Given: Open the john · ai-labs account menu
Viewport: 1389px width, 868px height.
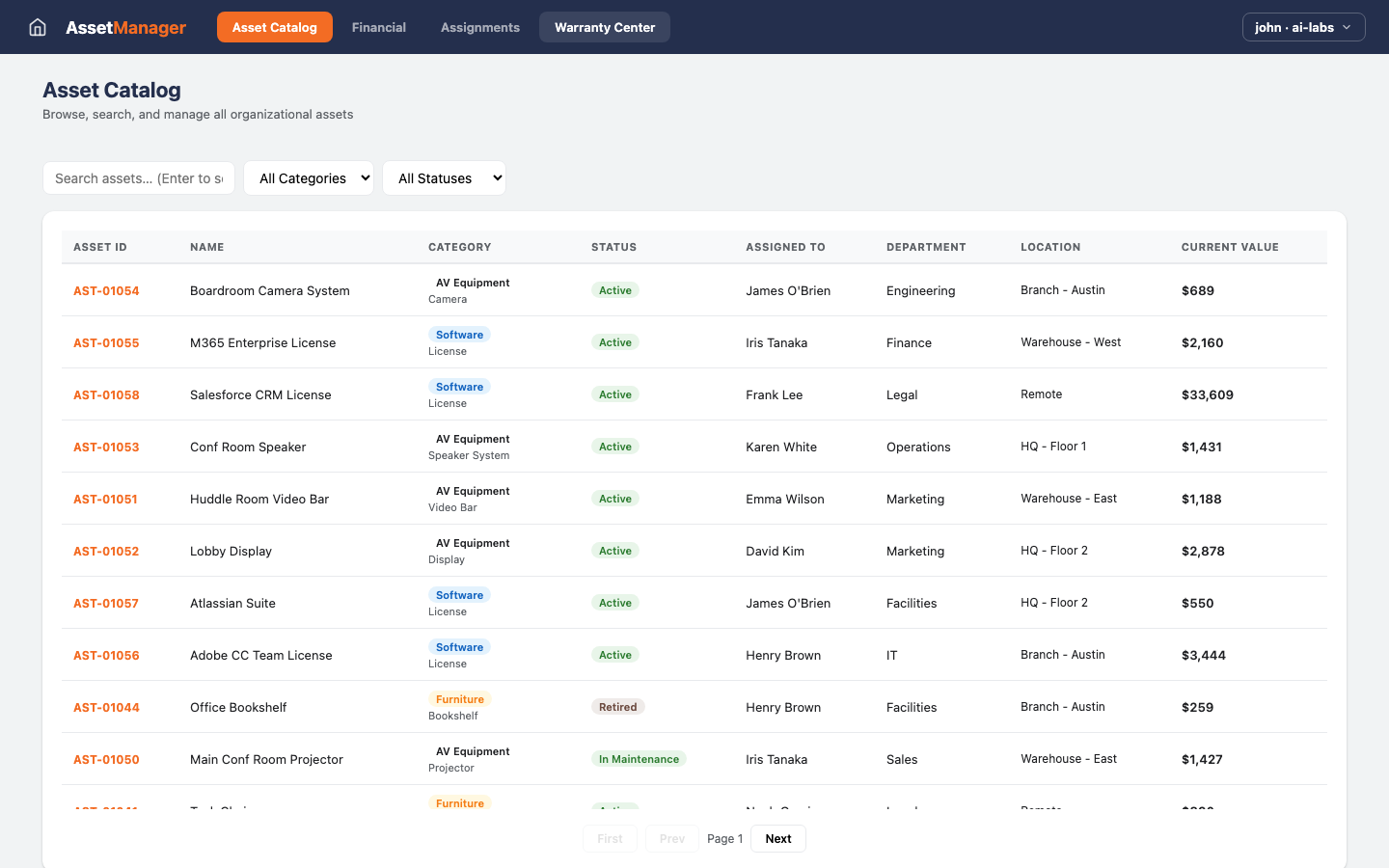Looking at the screenshot, I should coord(1303,27).
